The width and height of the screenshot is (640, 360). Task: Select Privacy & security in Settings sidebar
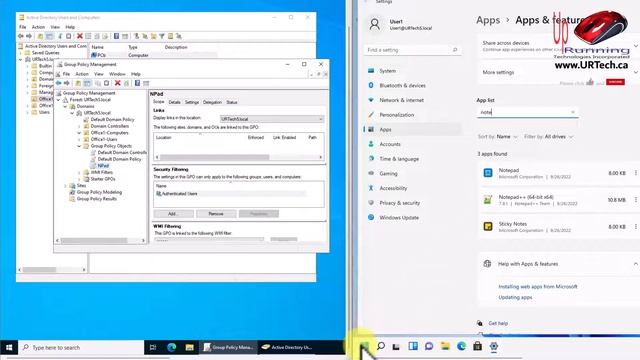coord(400,203)
